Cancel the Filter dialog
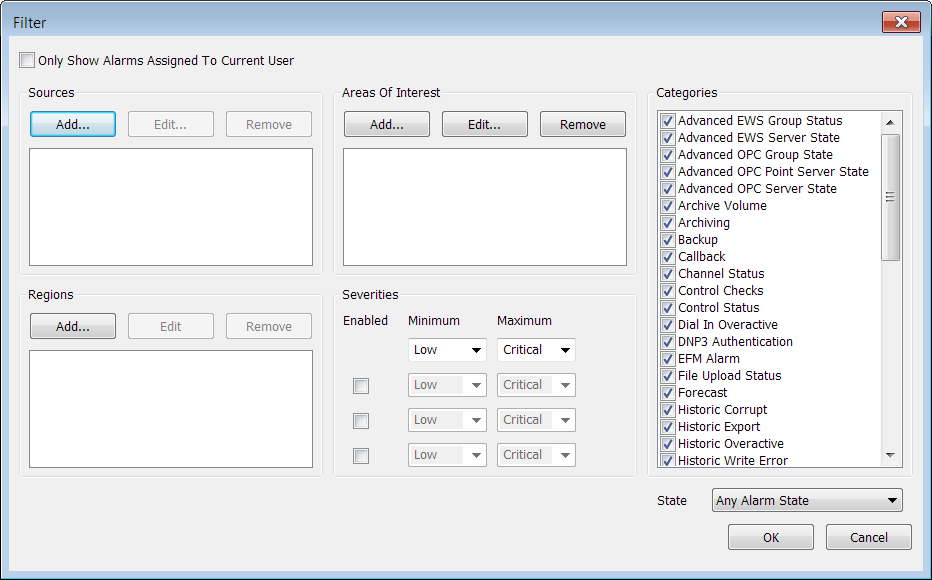The width and height of the screenshot is (932, 580). point(869,537)
